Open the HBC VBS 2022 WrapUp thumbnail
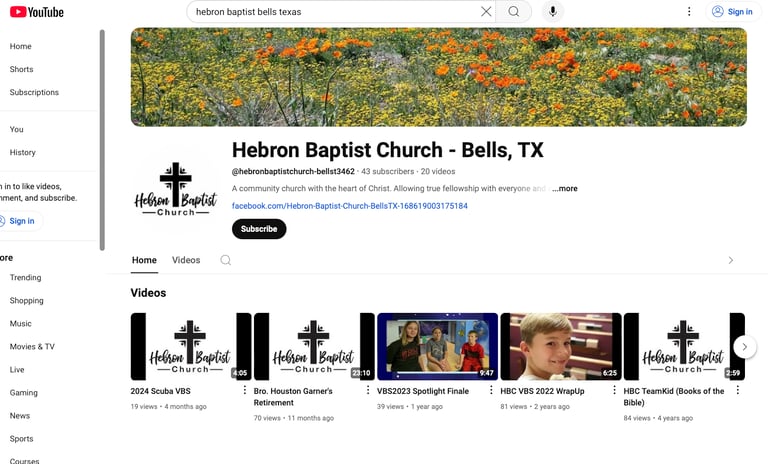This screenshot has width=768, height=464. click(561, 346)
